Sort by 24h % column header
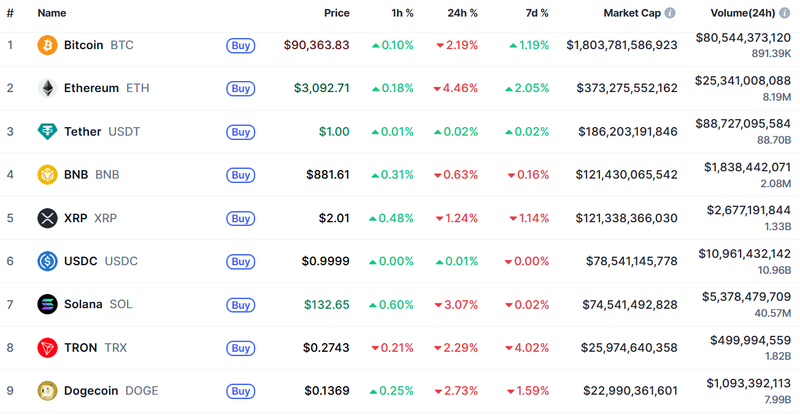Viewport: 800px width, 415px height. point(463,13)
